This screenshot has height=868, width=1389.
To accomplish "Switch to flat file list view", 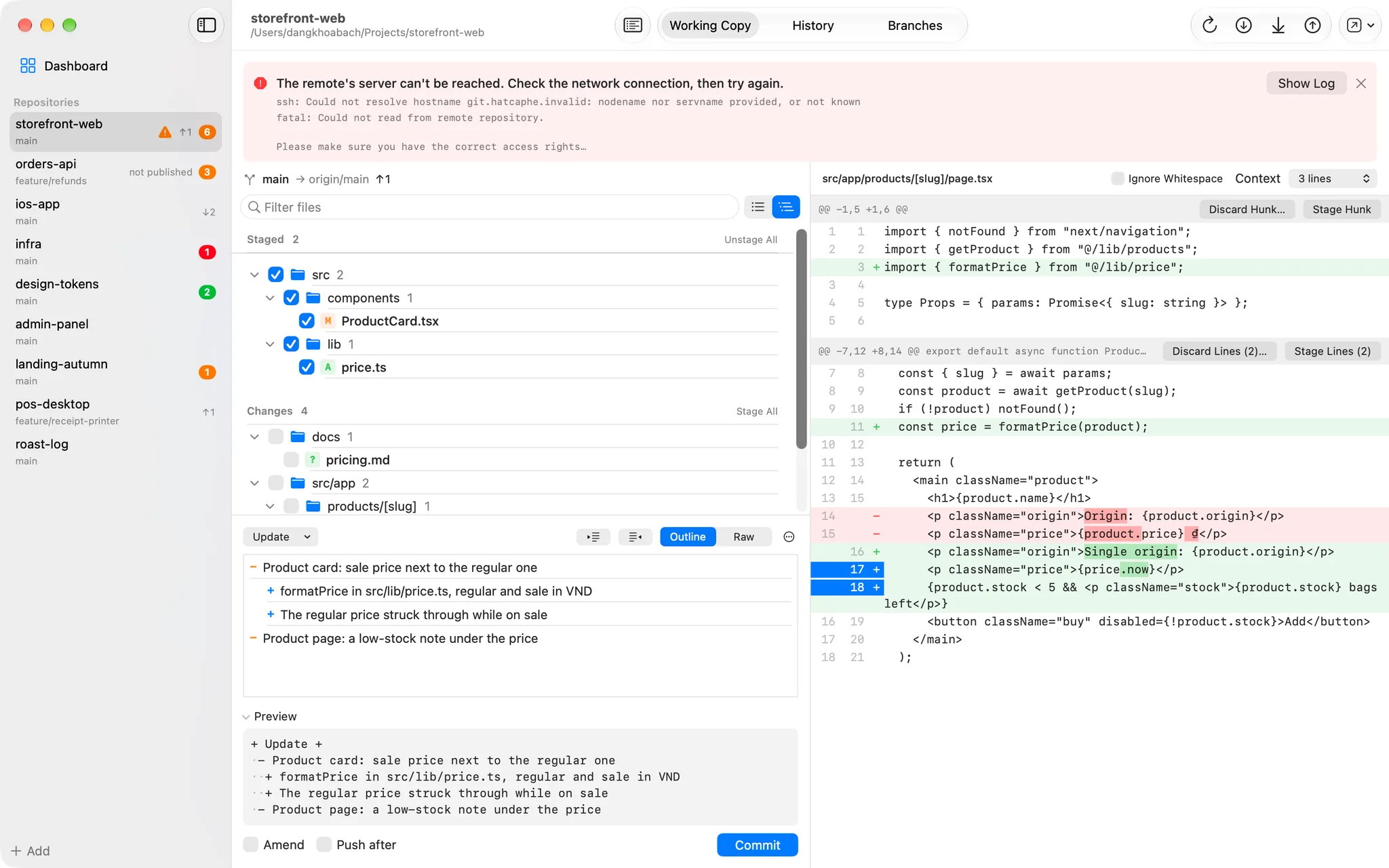I will [x=758, y=207].
